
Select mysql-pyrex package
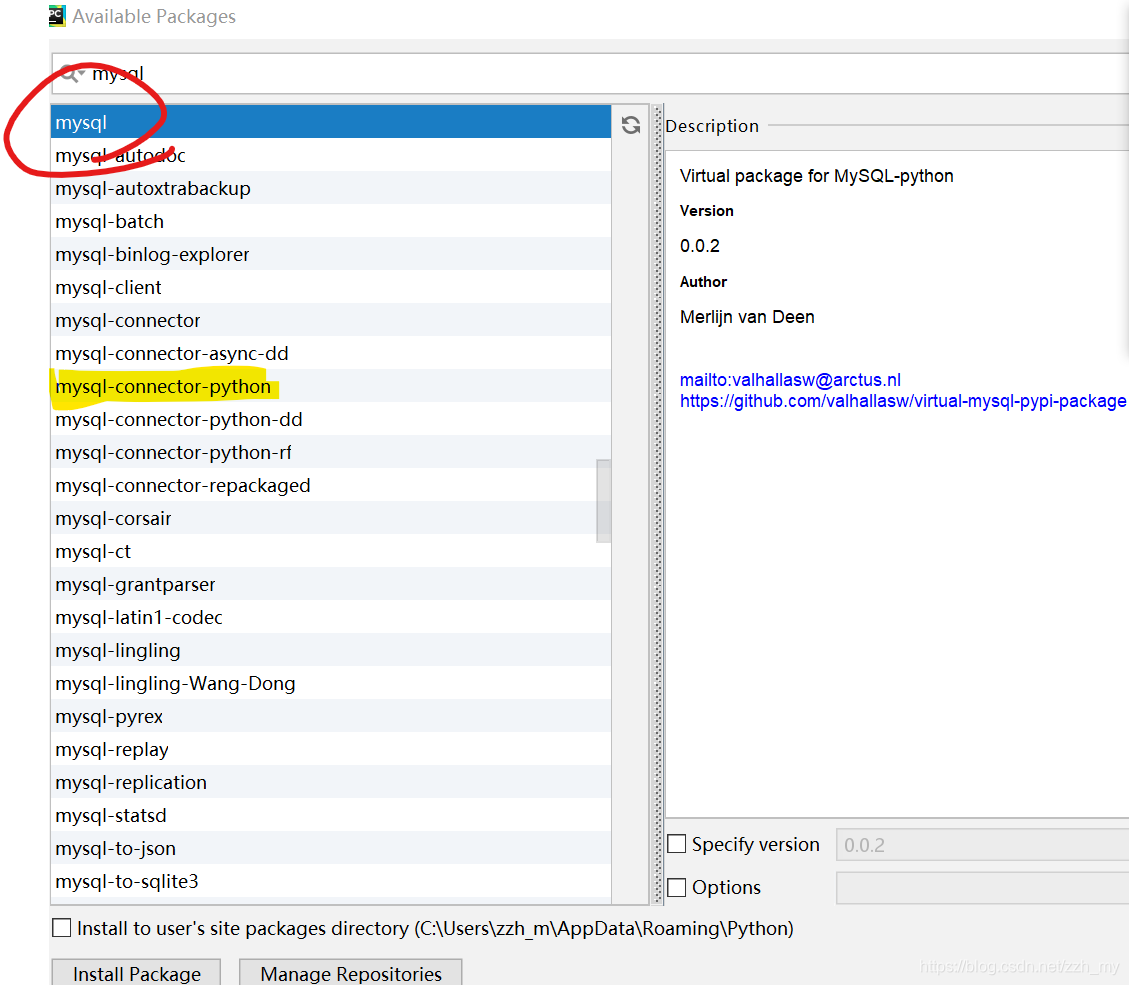[x=331, y=717]
